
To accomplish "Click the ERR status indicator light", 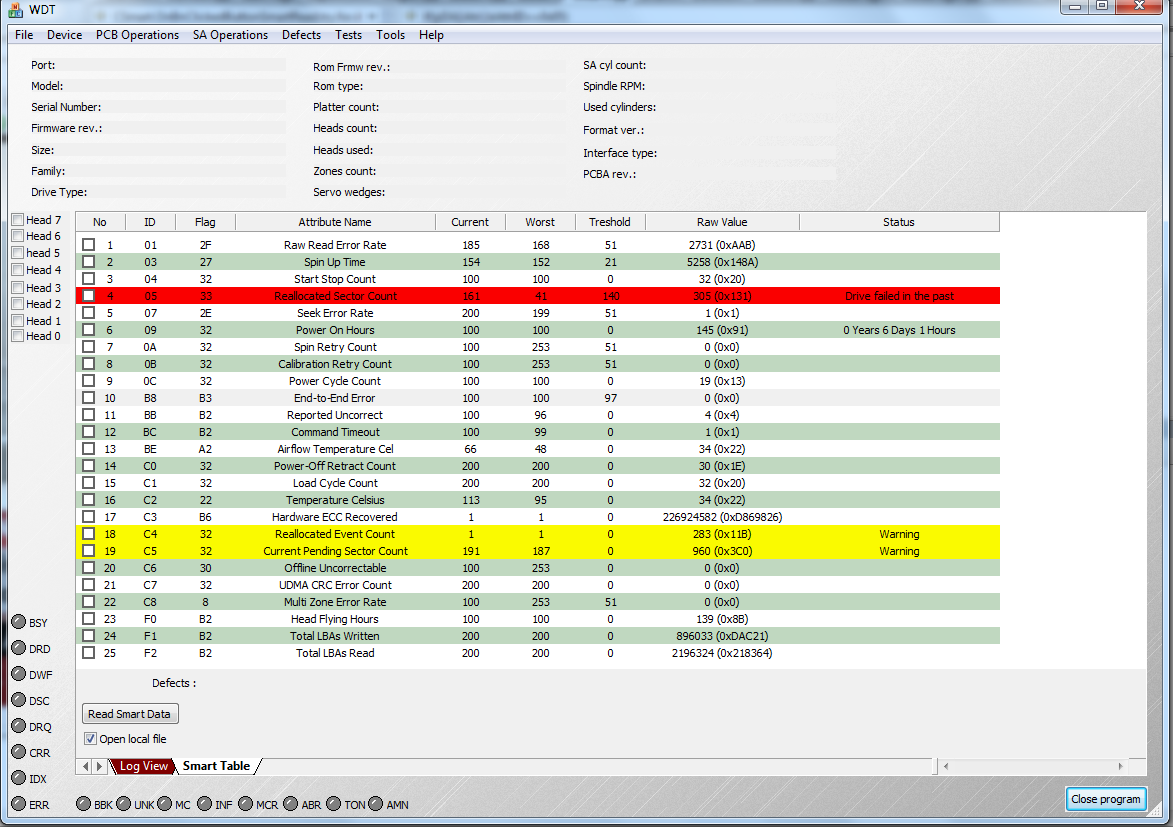I will coord(19,804).
